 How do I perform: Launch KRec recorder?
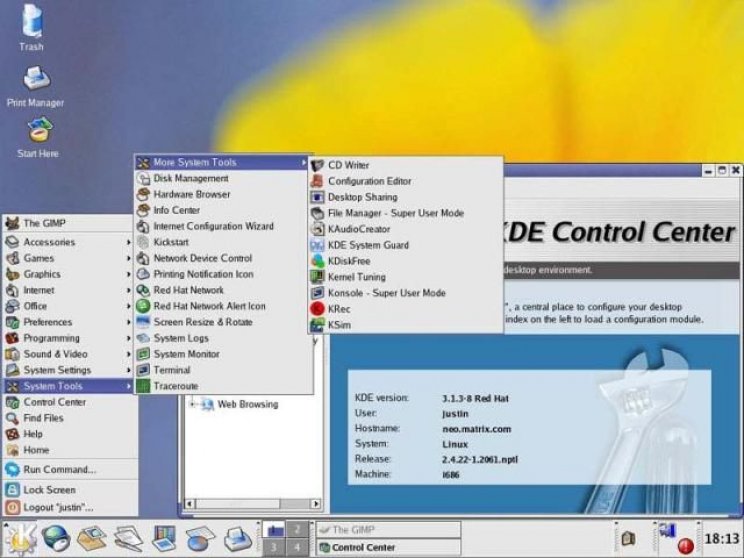pyautogui.click(x=406, y=309)
